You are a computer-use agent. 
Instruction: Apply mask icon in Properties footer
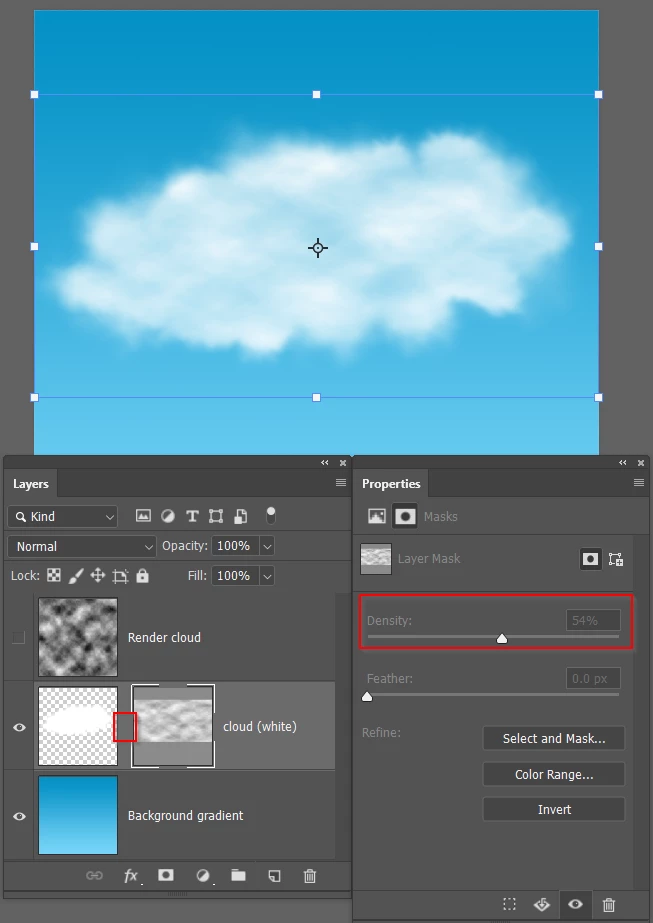coord(542,904)
